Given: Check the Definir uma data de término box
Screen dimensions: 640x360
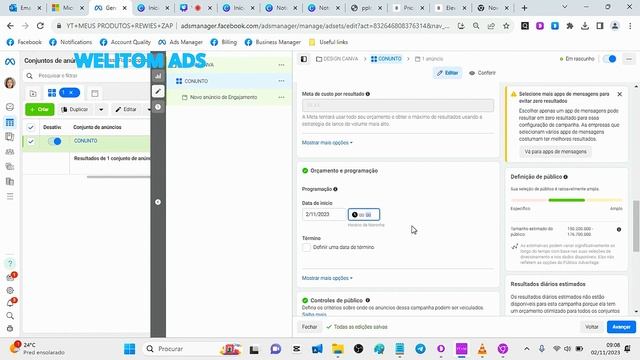Looking at the screenshot, I should point(306,247).
